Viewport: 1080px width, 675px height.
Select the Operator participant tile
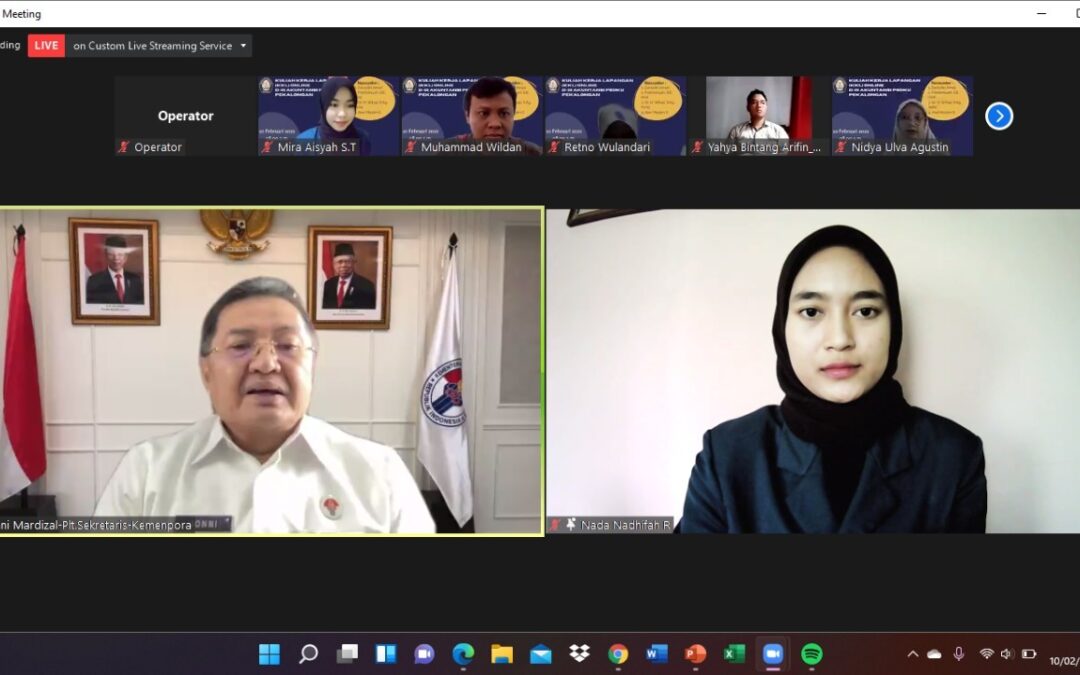click(x=185, y=115)
